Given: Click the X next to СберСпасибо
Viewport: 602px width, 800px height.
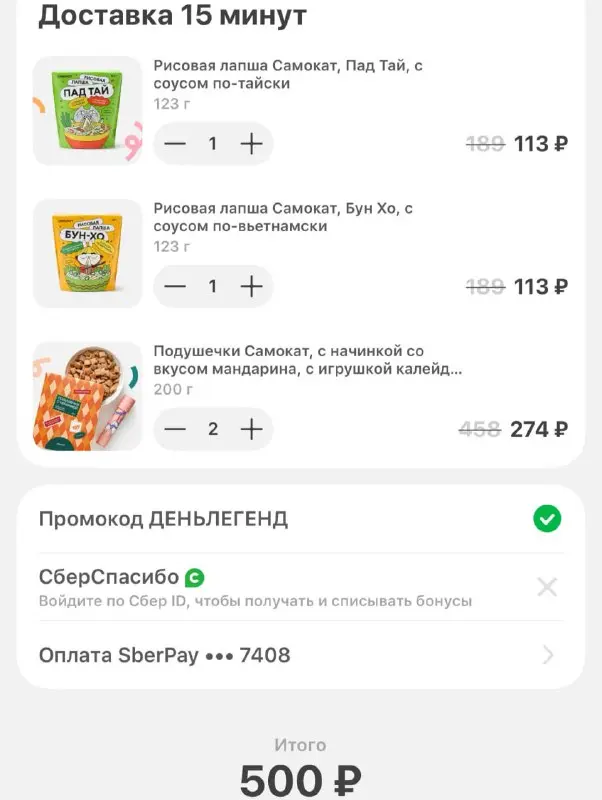Looking at the screenshot, I should point(547,587).
